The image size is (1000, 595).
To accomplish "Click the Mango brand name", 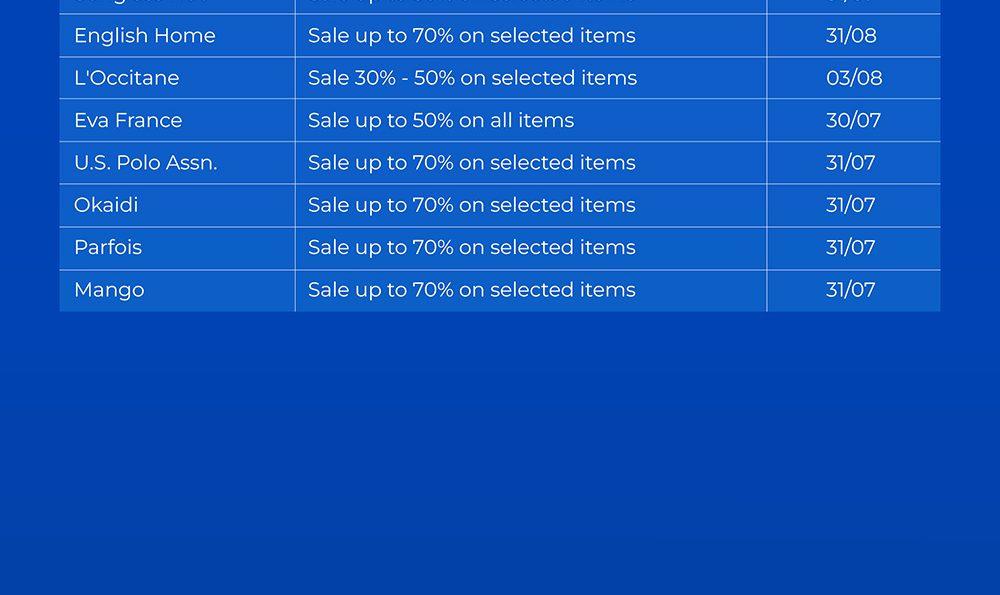I will (x=109, y=290).
